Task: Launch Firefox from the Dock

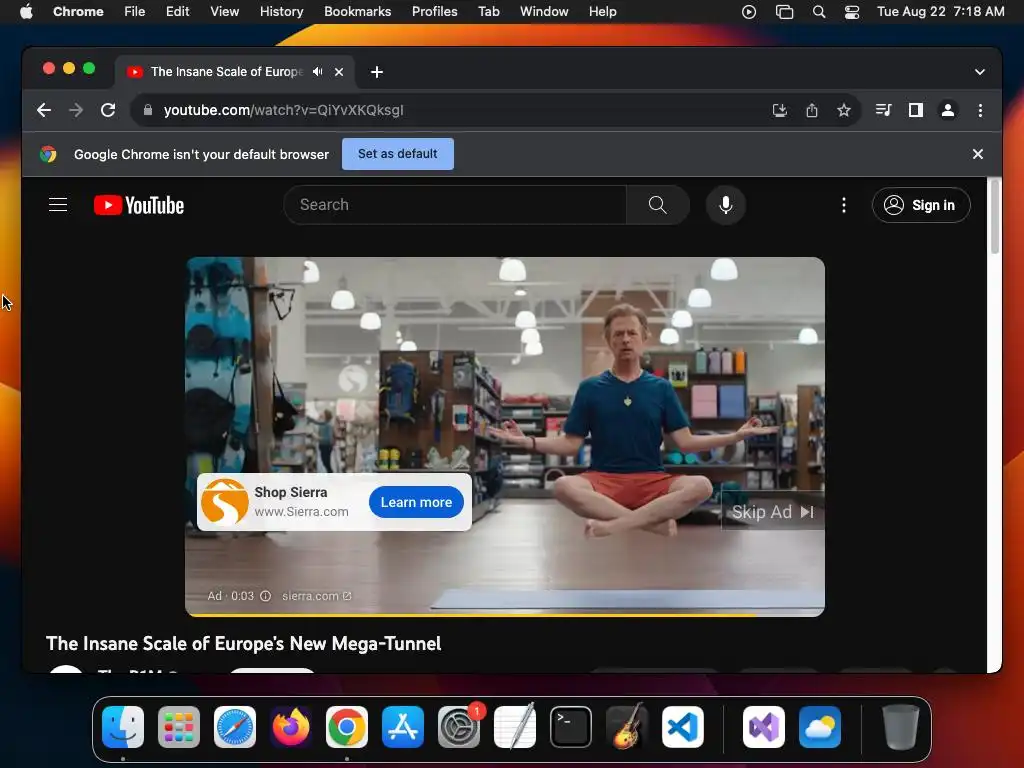Action: (291, 727)
